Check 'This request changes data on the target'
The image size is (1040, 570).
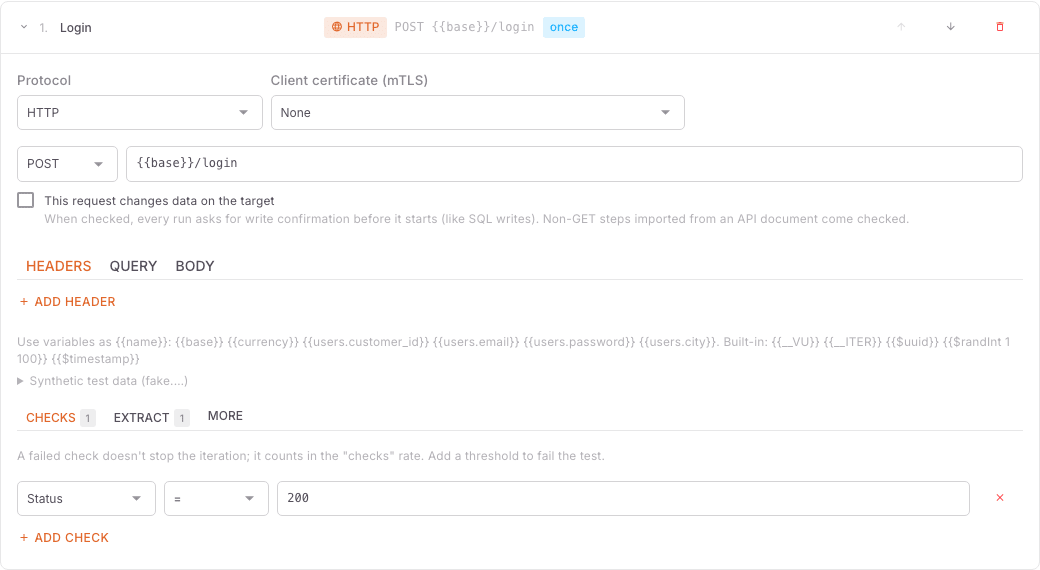(x=26, y=200)
